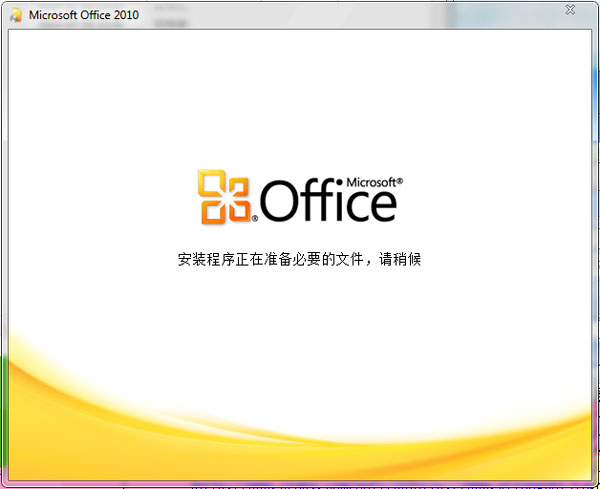600x489 pixels.
Task: Click the orange Office logo icon
Action: pyautogui.click(x=224, y=197)
